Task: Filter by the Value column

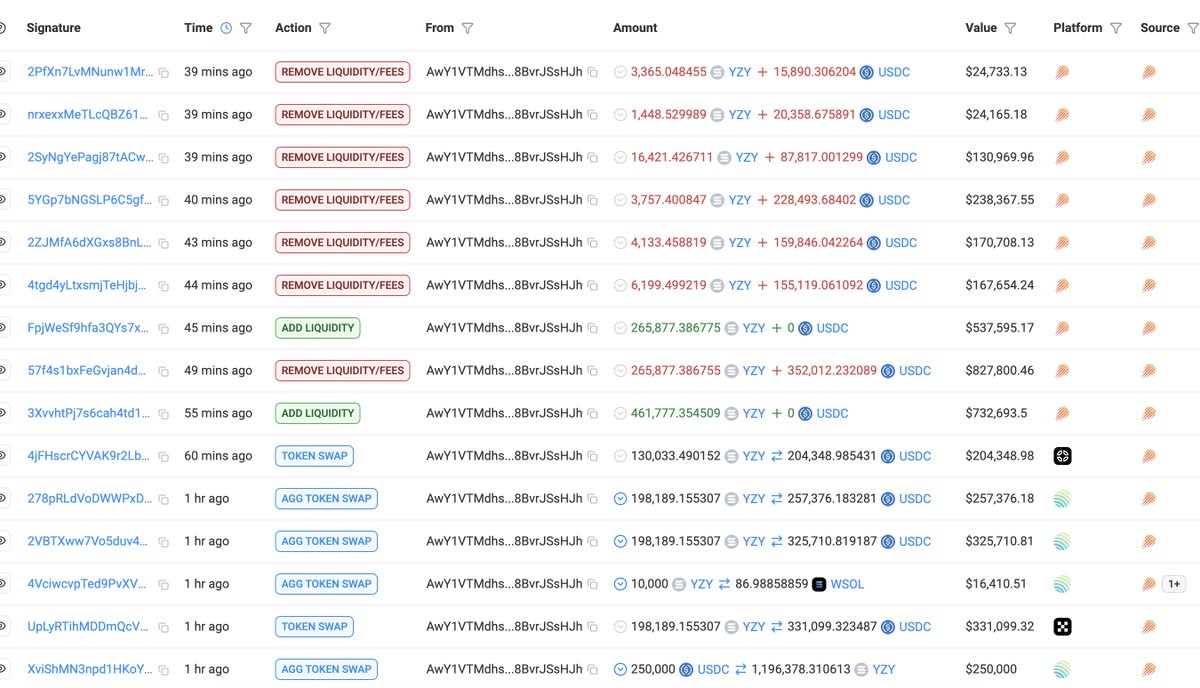Action: point(1010,28)
